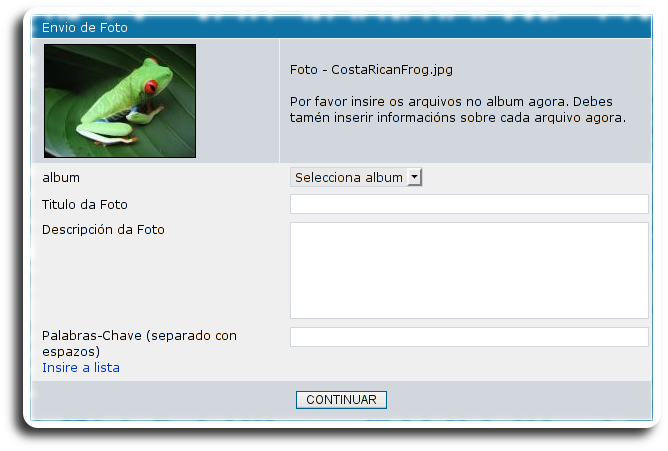668x451 pixels.
Task: Click the word espazos) under Palabras-Chave
Action: click(x=71, y=352)
